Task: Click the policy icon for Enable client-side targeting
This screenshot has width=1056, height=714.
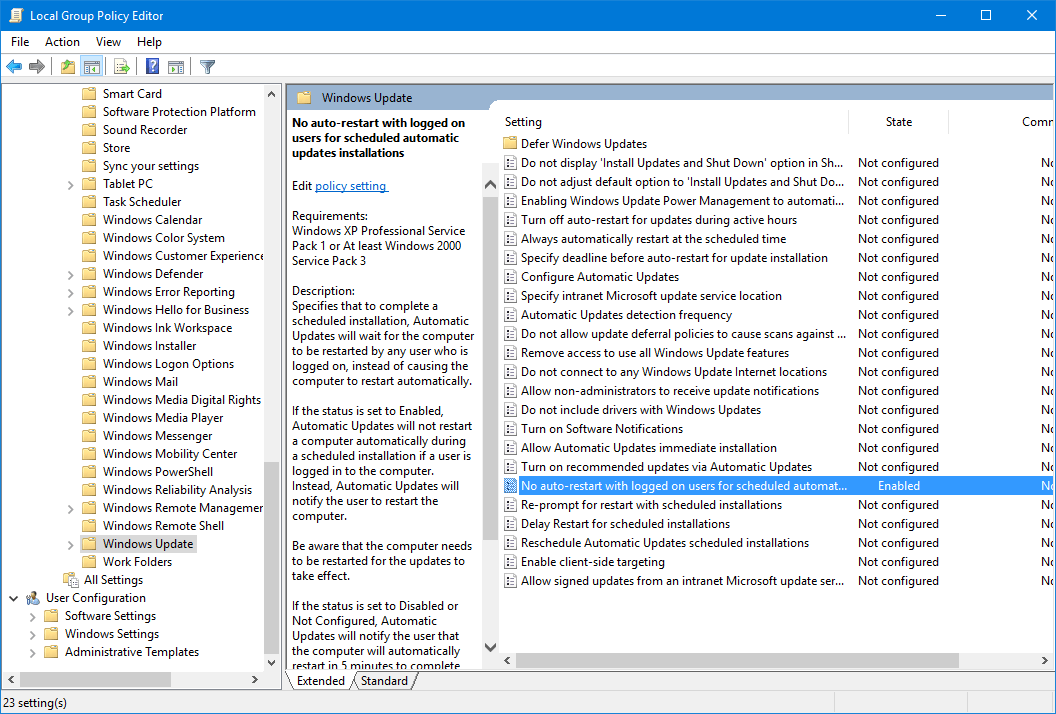Action: coord(510,562)
